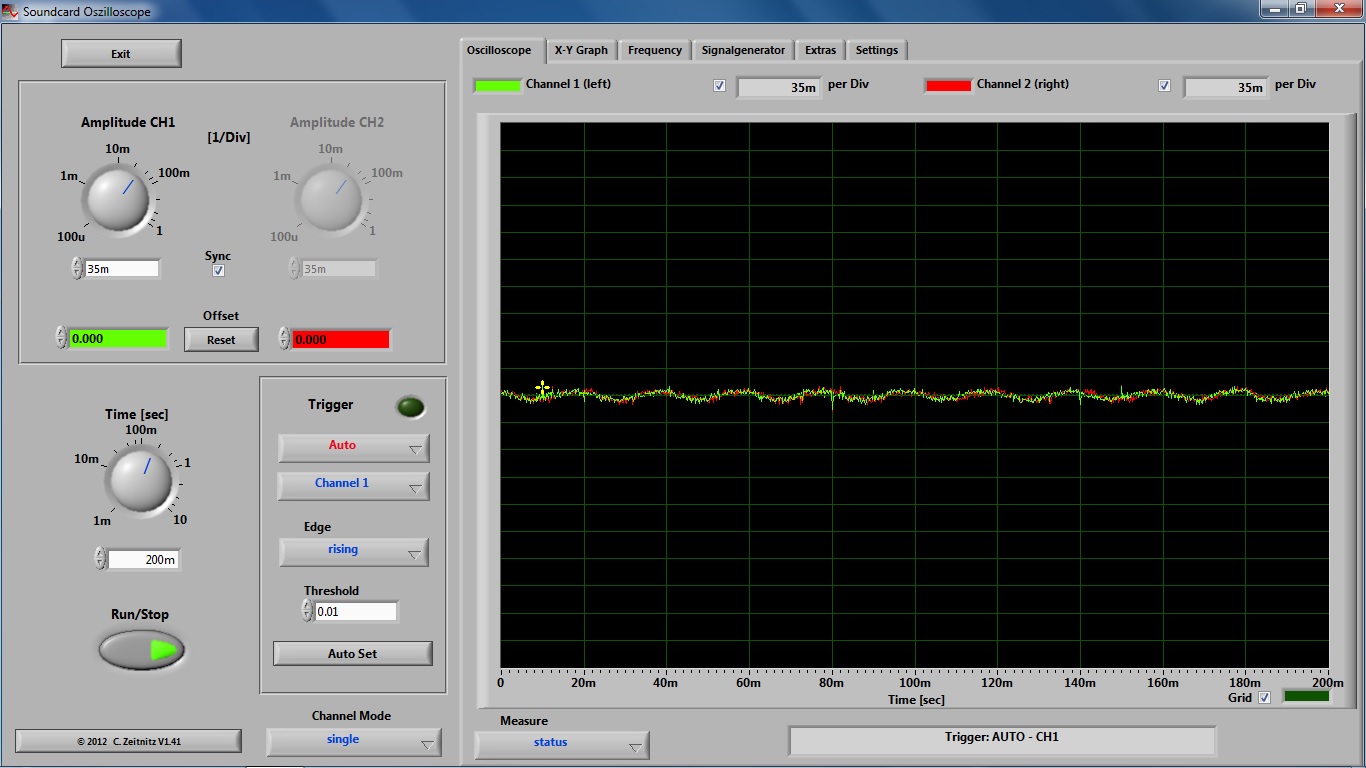Click the Auto Set button
Screen dimensions: 1366x768
pyautogui.click(x=353, y=653)
